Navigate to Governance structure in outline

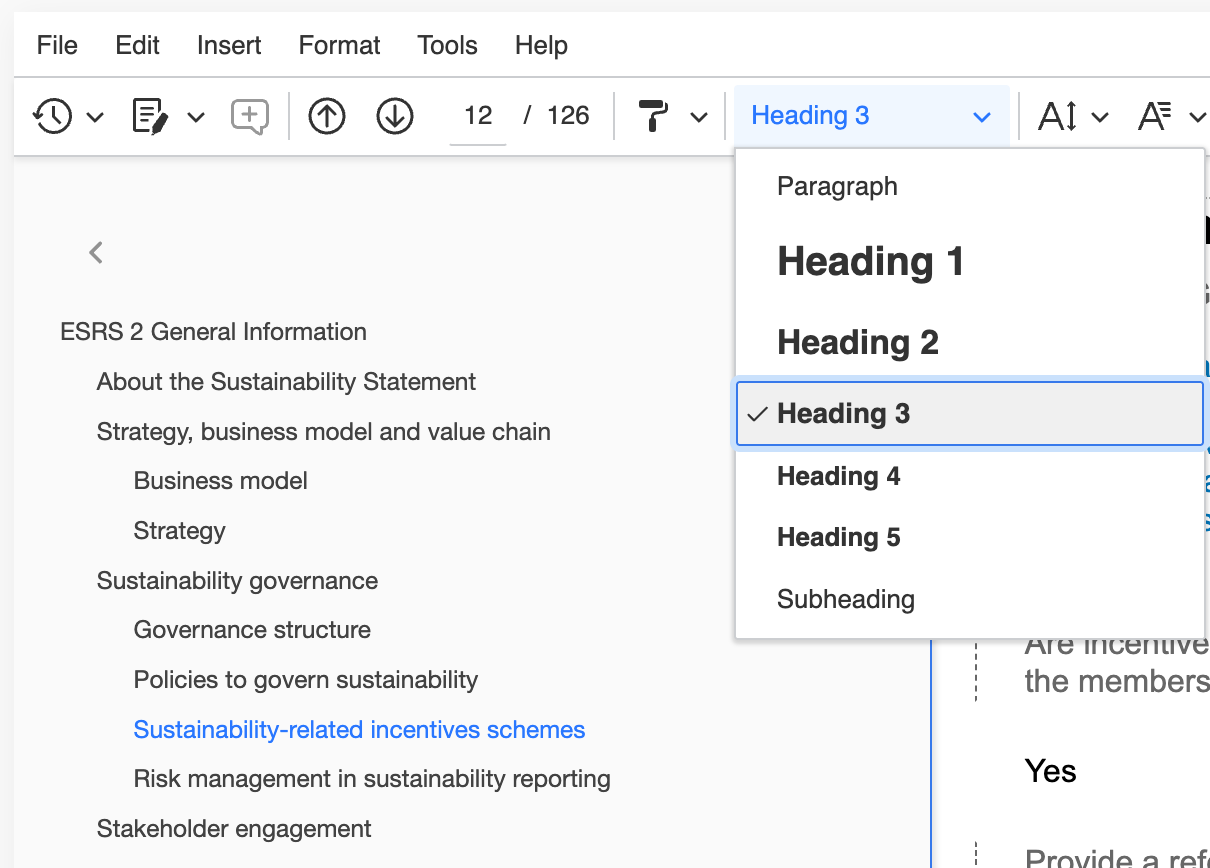252,630
